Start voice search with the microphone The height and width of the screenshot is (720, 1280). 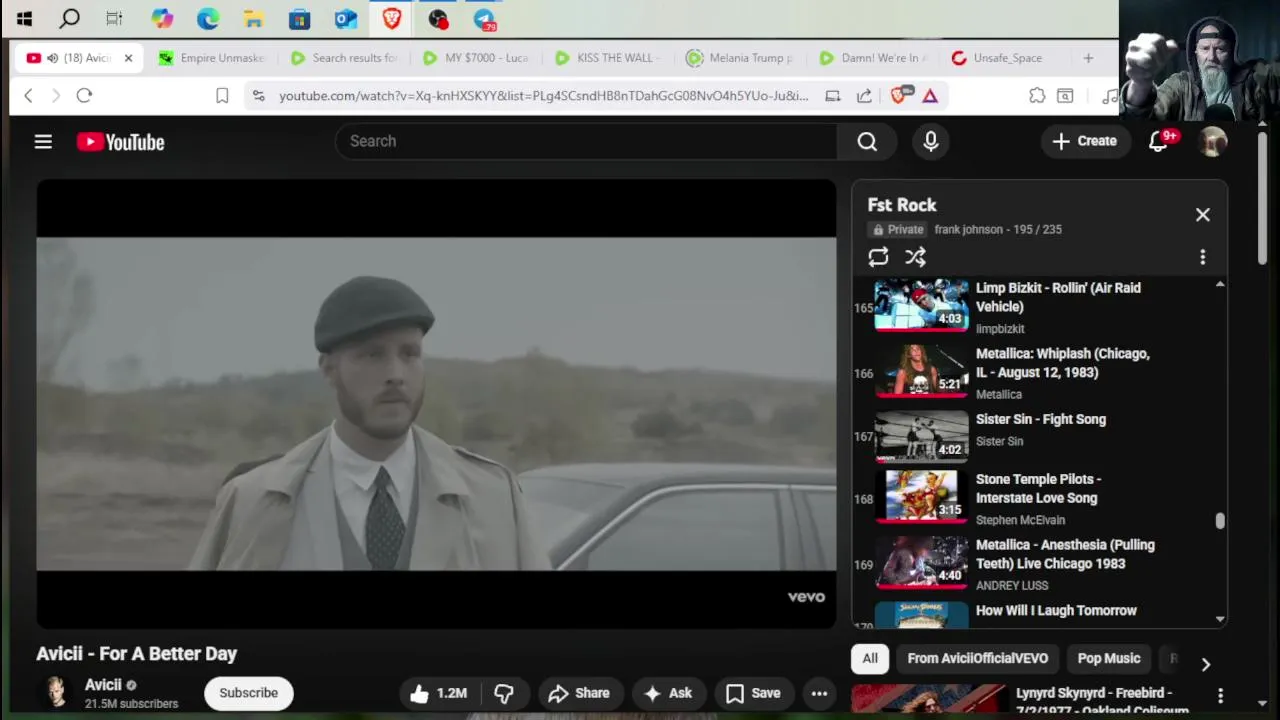(x=931, y=141)
